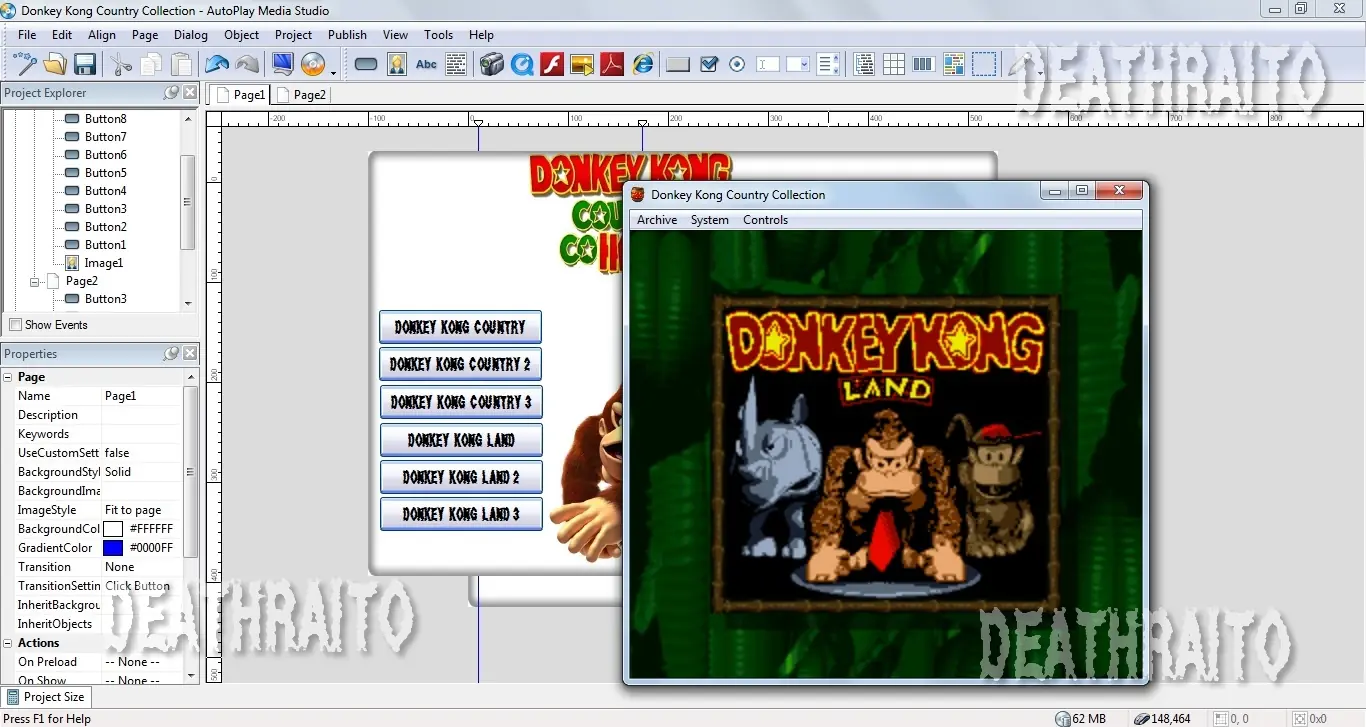The image size is (1366, 727).
Task: Save the project using the floppy icon
Action: 85,65
